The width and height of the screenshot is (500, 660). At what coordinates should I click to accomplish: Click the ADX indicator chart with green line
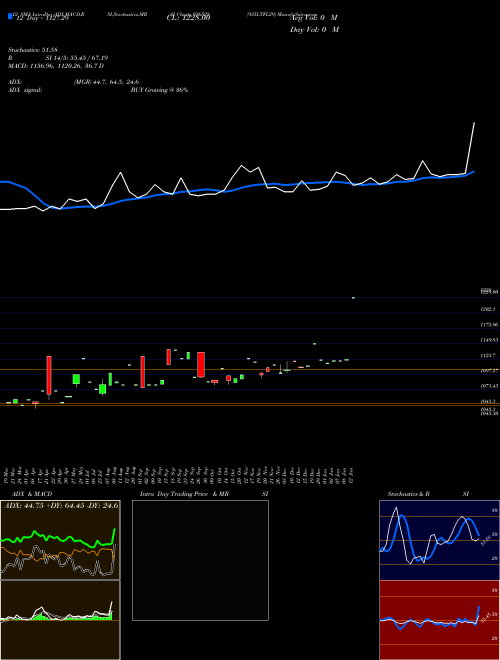[60, 540]
